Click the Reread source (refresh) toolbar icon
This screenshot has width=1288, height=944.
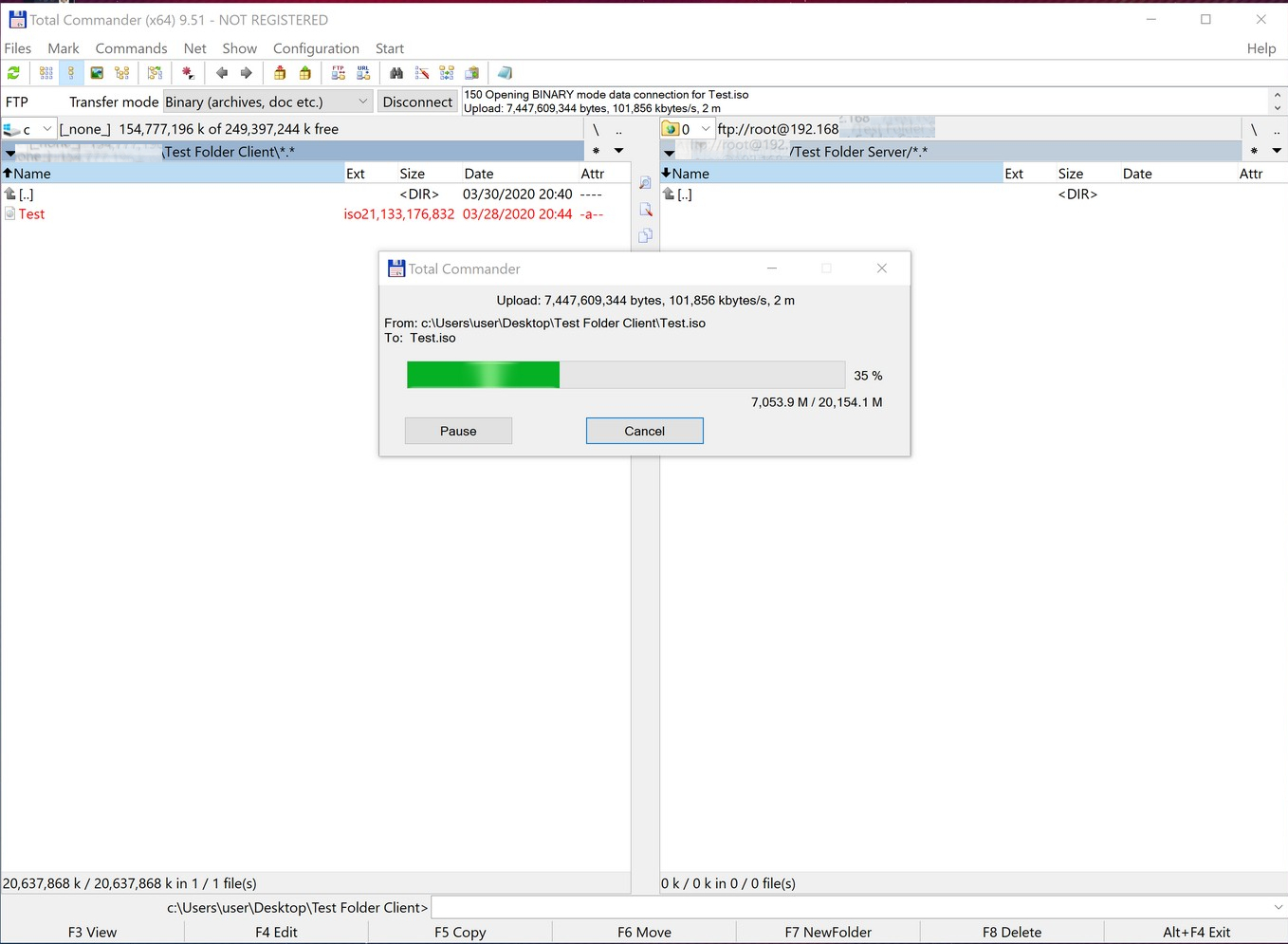[x=14, y=73]
